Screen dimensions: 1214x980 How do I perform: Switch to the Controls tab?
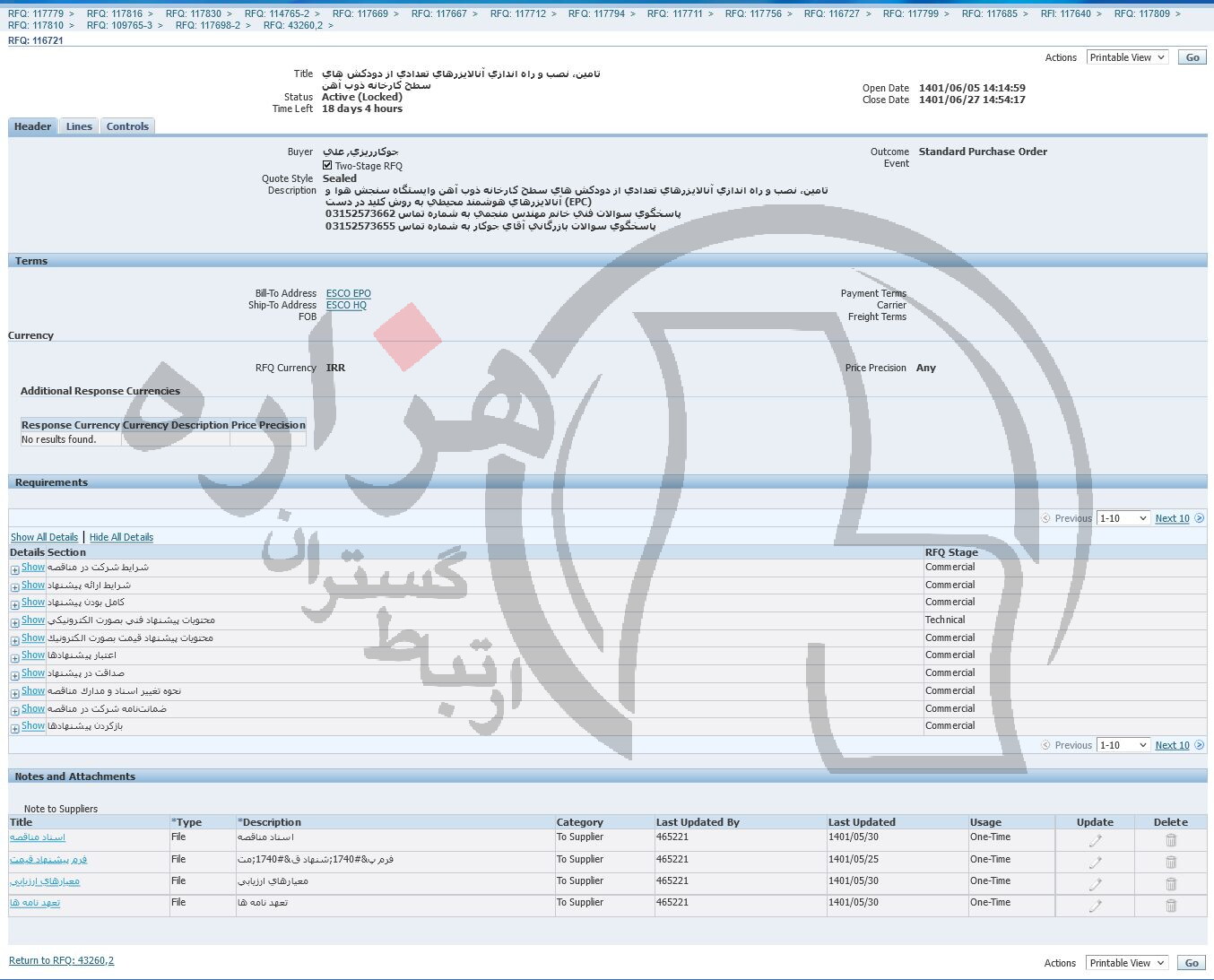127,126
